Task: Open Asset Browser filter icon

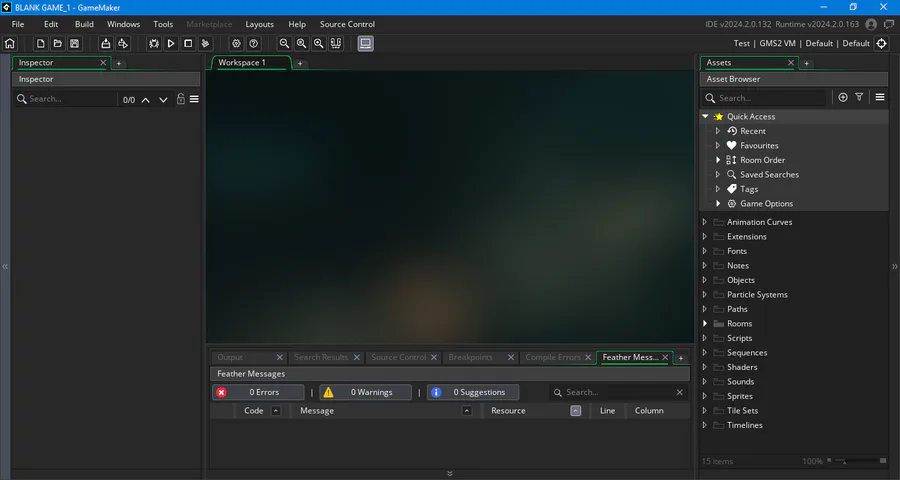Action: click(x=859, y=98)
